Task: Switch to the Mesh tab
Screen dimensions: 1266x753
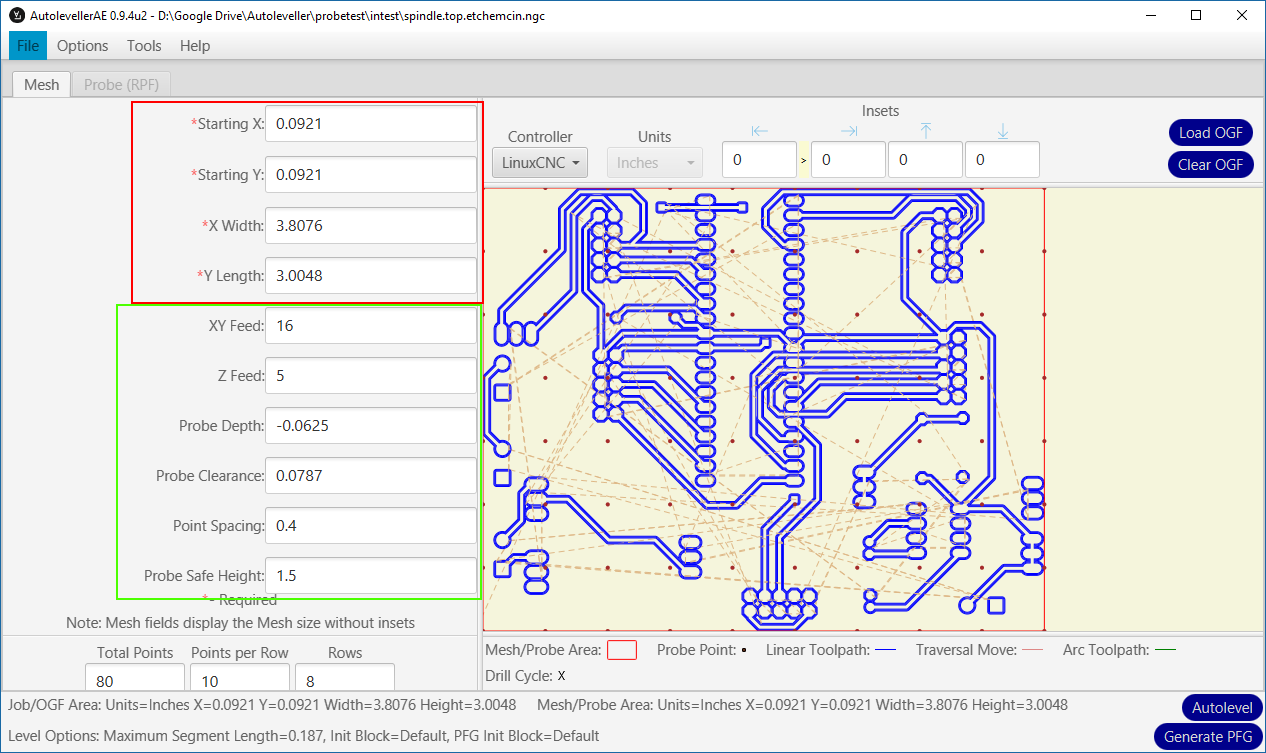Action: [x=42, y=85]
